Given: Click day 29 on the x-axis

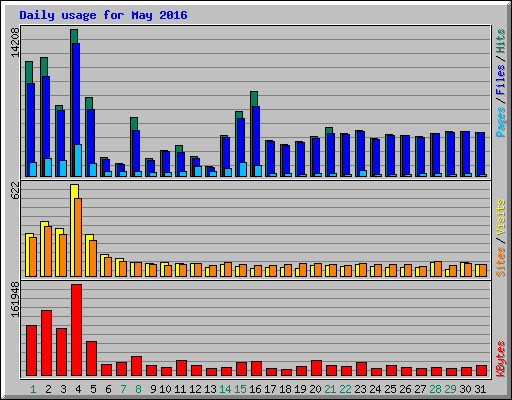Looking at the screenshot, I should (x=450, y=389).
